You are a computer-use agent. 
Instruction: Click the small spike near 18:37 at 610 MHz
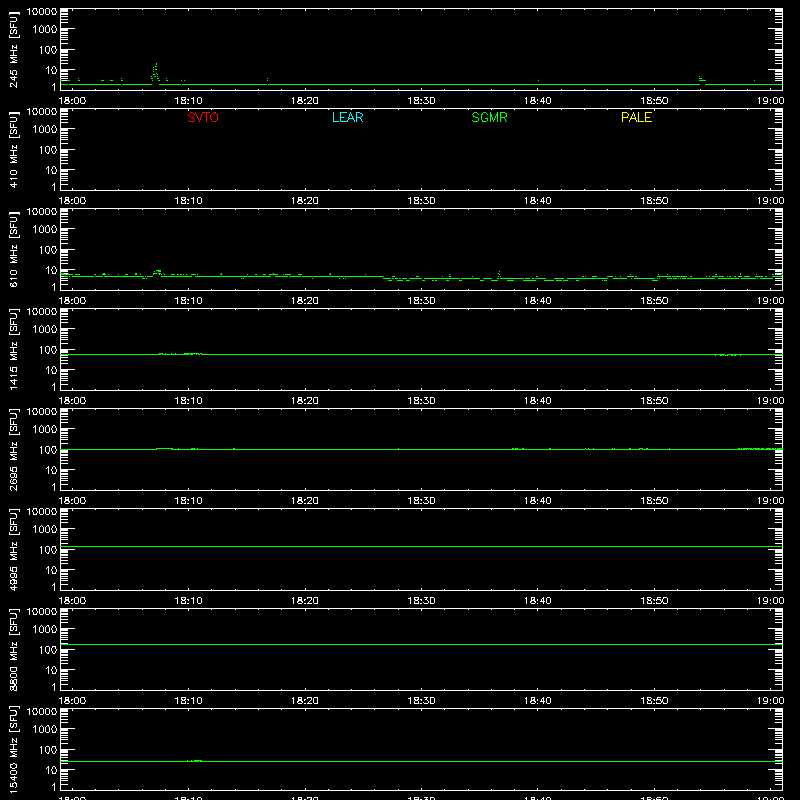[499, 275]
